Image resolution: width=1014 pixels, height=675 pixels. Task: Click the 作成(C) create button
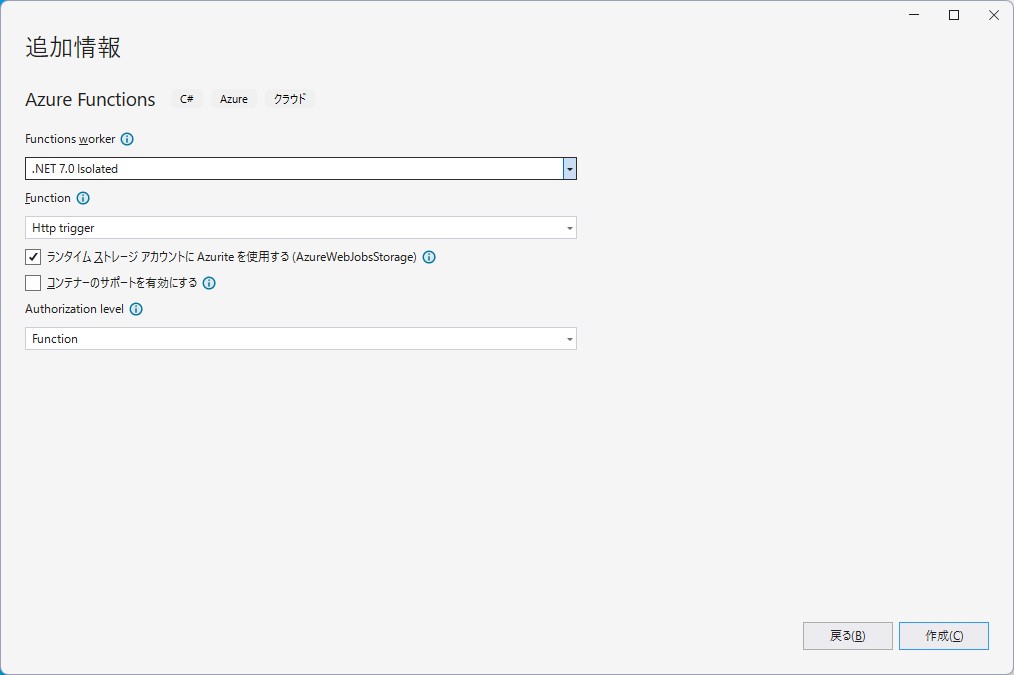[x=944, y=636]
